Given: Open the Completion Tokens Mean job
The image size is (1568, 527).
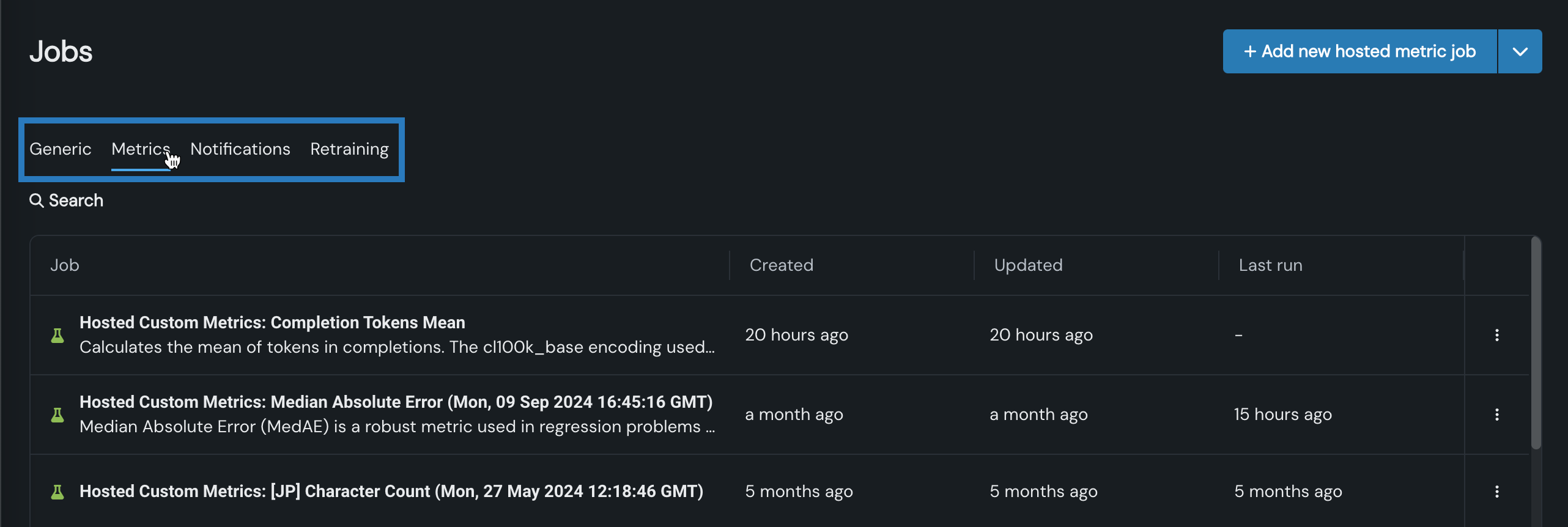Looking at the screenshot, I should [272, 323].
